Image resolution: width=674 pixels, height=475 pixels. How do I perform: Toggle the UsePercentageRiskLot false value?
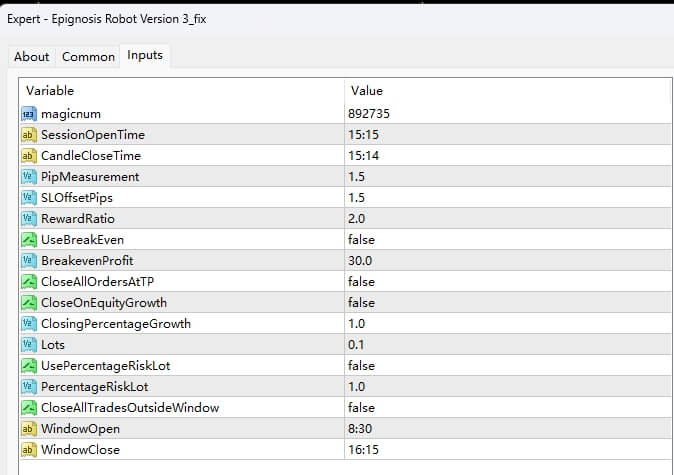point(361,366)
